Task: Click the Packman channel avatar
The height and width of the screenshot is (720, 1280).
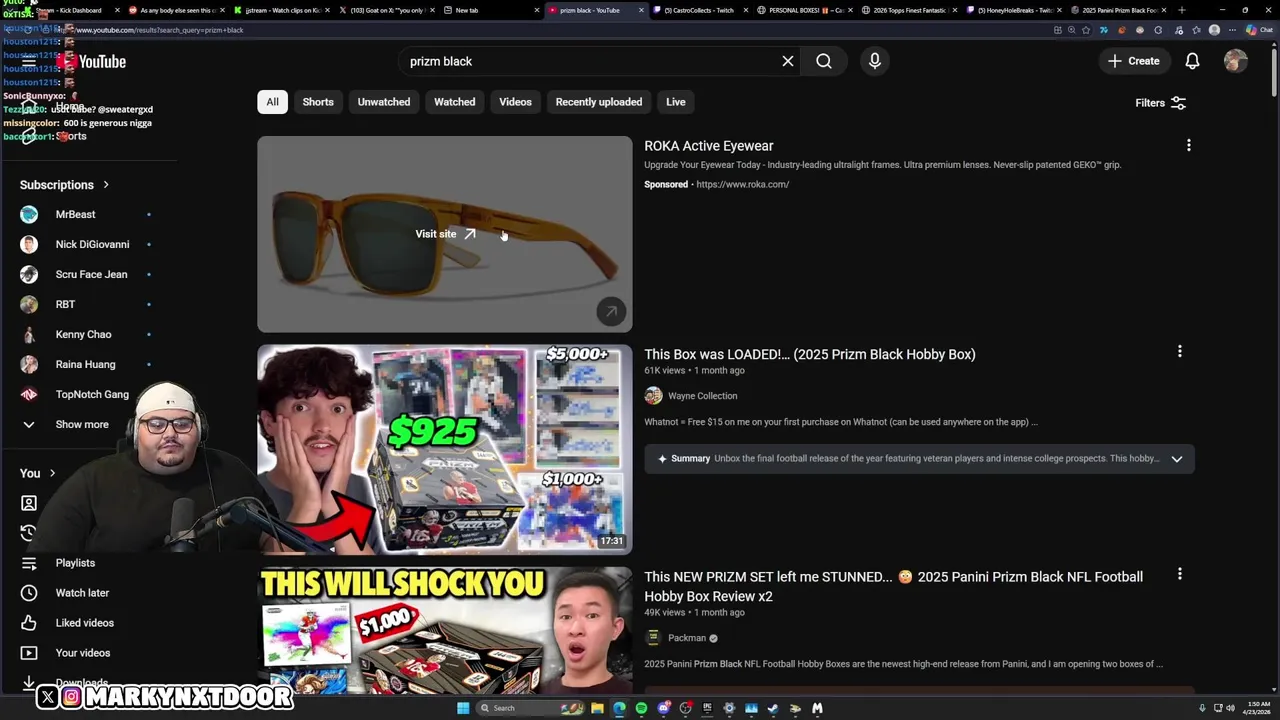Action: click(653, 638)
